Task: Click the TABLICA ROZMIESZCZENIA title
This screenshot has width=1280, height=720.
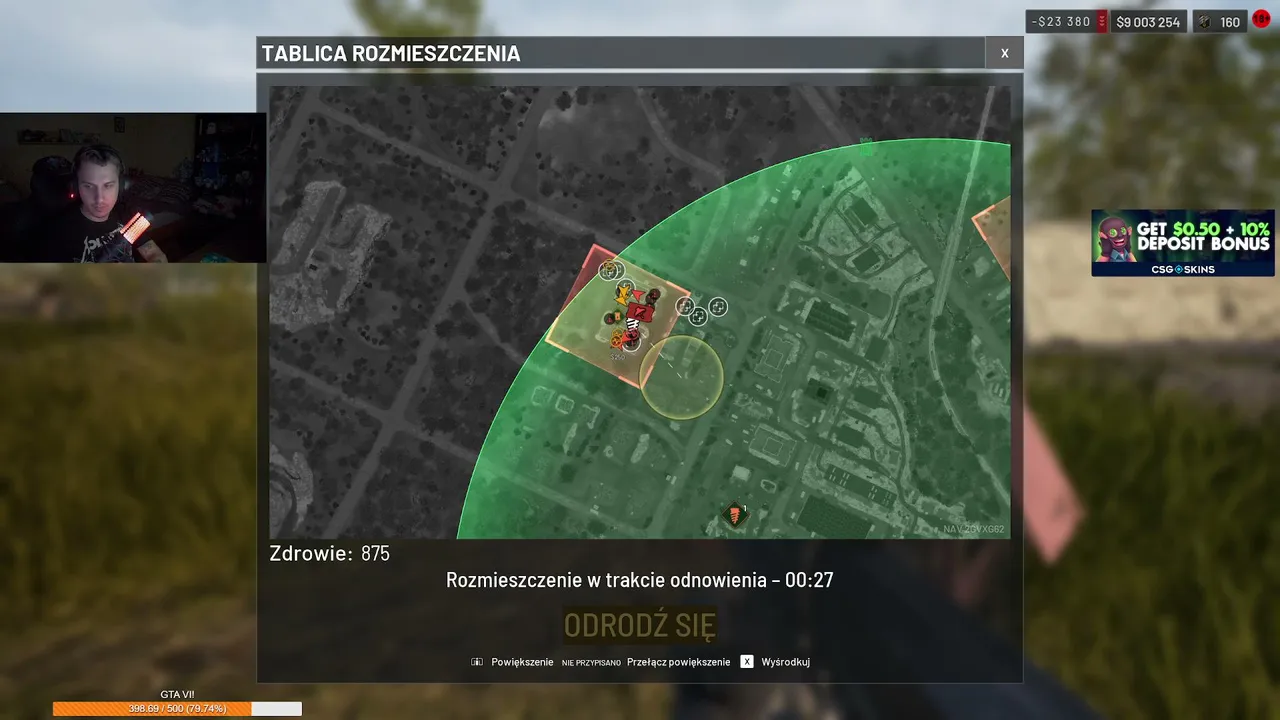Action: pyautogui.click(x=391, y=54)
